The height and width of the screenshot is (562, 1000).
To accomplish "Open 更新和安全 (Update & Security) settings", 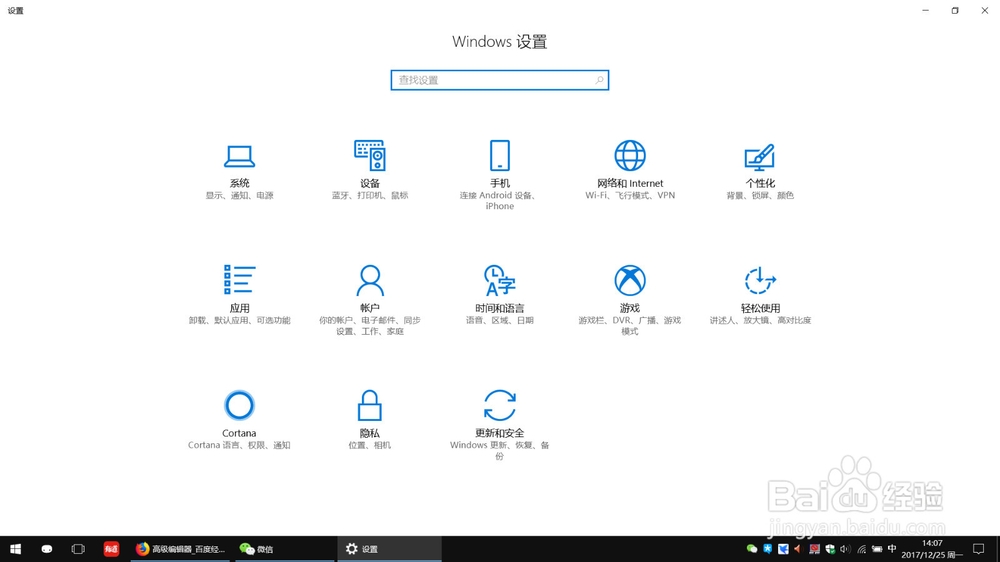I will [499, 425].
